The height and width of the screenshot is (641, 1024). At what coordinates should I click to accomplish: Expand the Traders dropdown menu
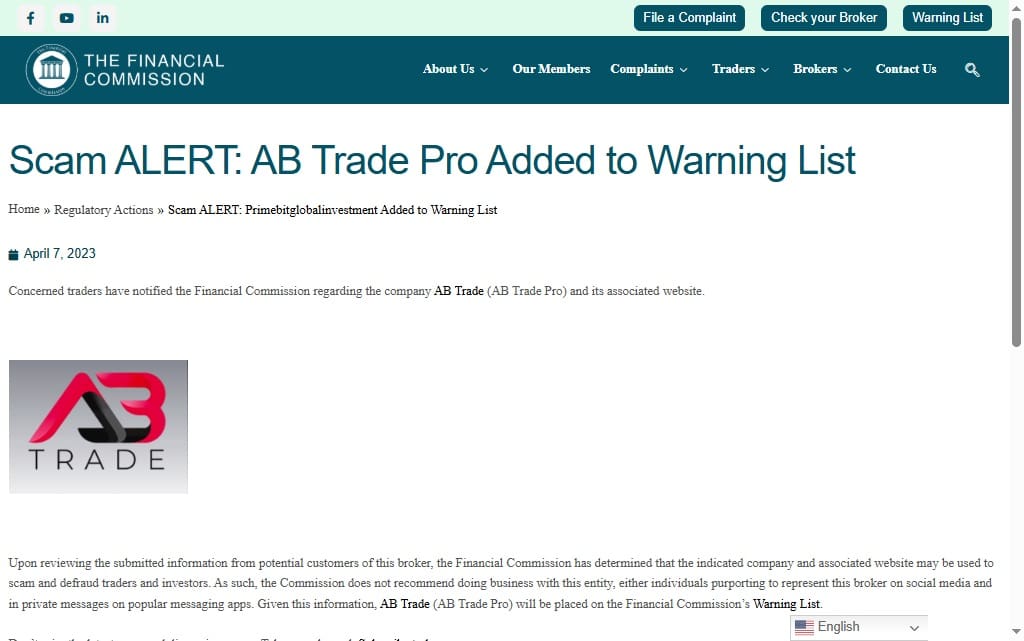tap(740, 69)
